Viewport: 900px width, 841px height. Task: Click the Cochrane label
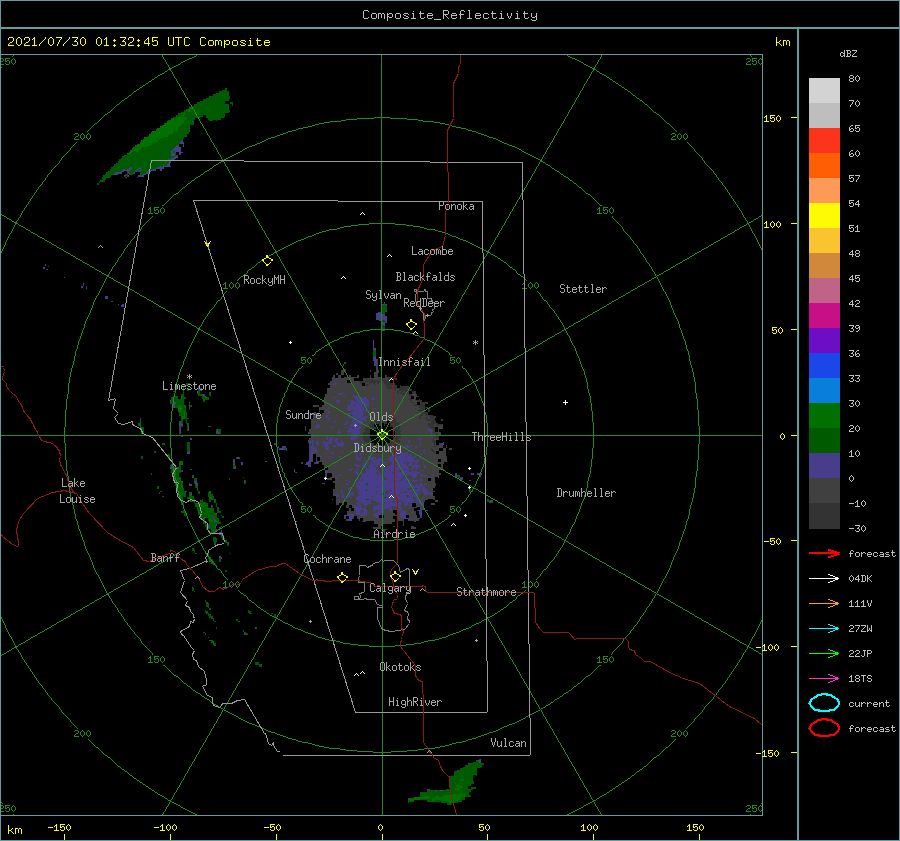pos(327,559)
